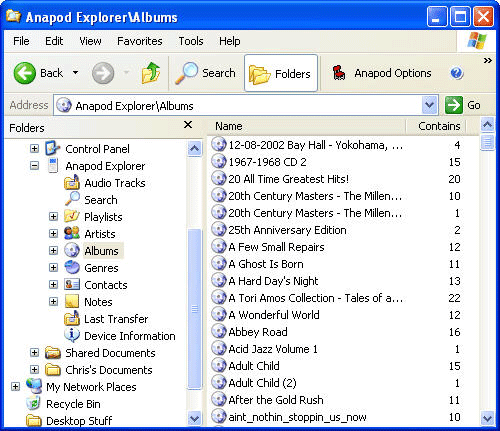Close the Folders pane
The image size is (500, 431).
(x=188, y=125)
